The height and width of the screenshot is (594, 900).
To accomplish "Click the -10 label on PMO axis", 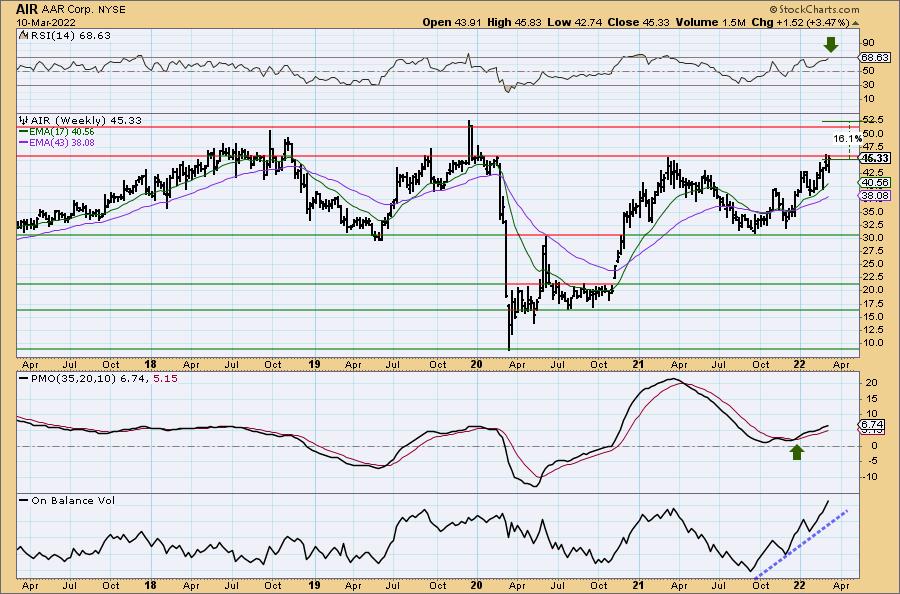I will coord(870,476).
